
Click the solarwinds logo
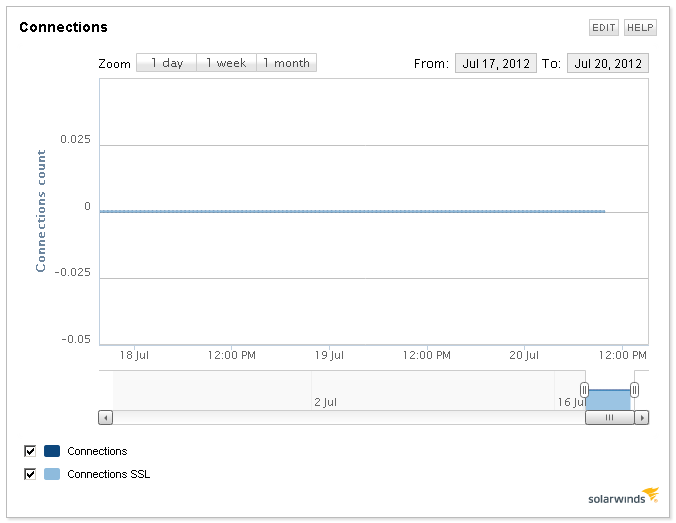[x=623, y=496]
